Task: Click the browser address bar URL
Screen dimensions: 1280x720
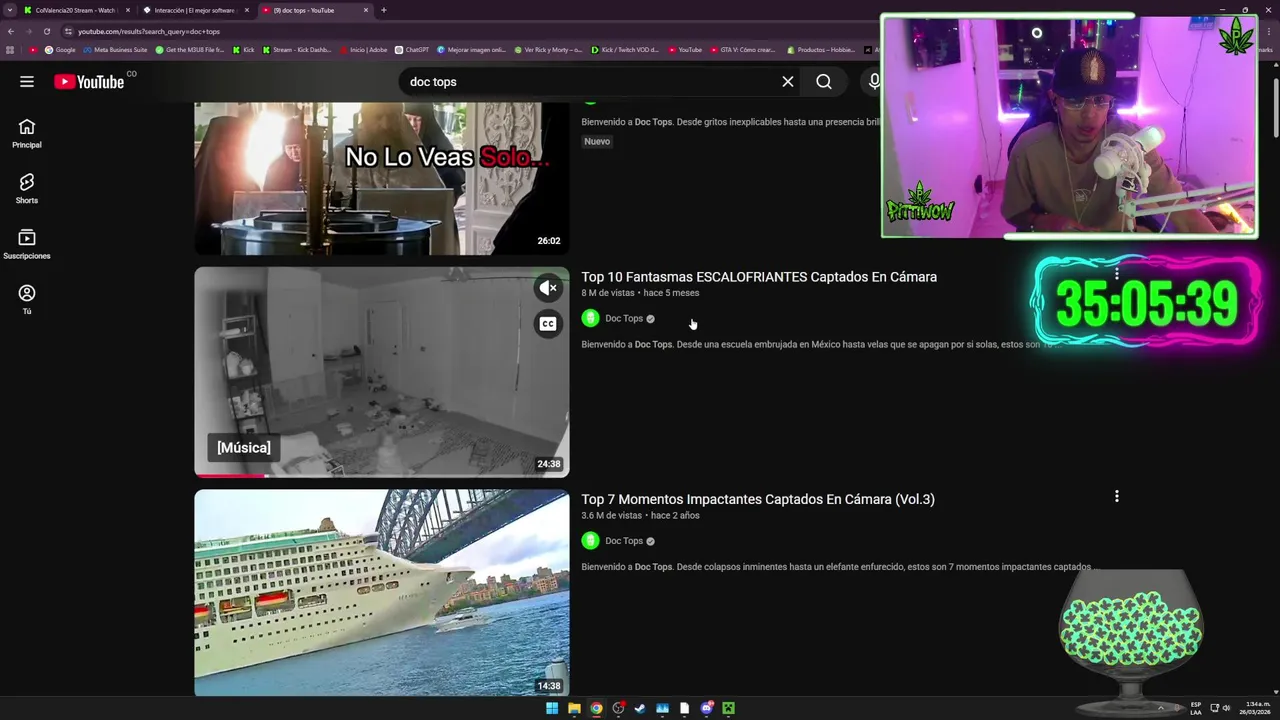Action: 149,31
